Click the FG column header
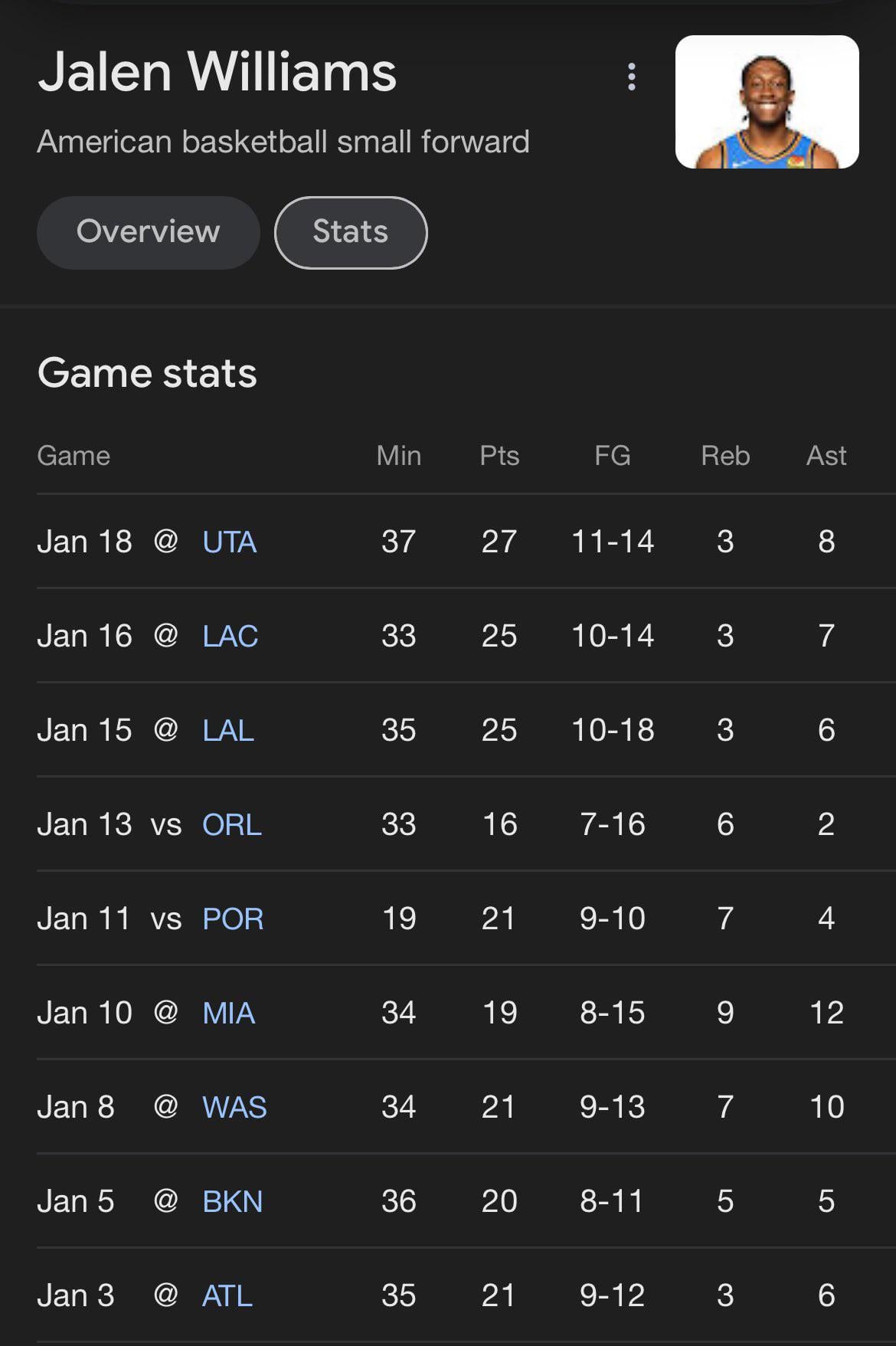The height and width of the screenshot is (1346, 896). [x=612, y=456]
